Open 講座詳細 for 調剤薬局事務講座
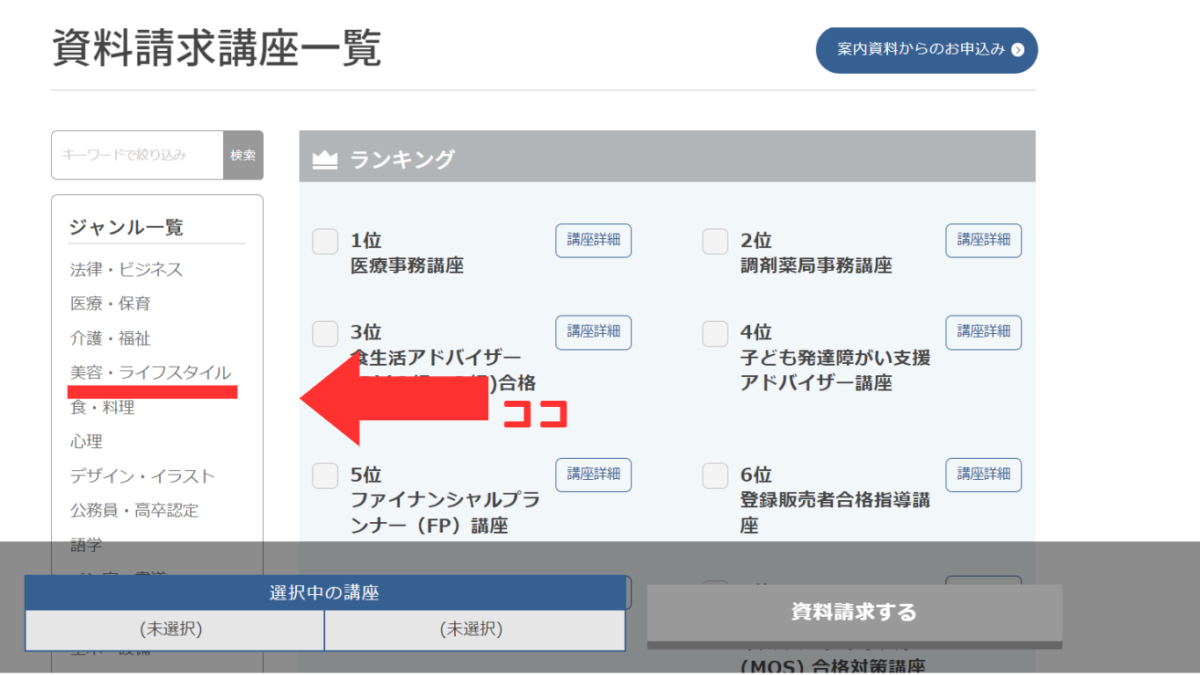 point(984,240)
